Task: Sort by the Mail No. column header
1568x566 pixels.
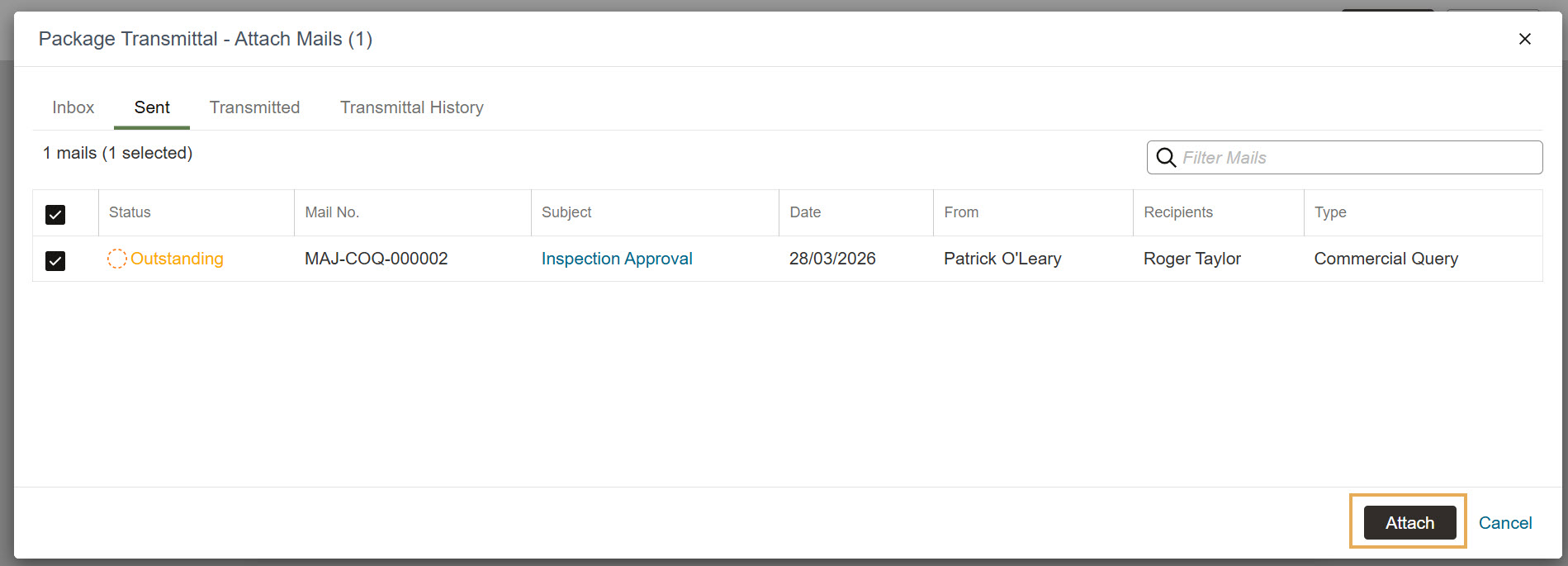Action: 332,212
